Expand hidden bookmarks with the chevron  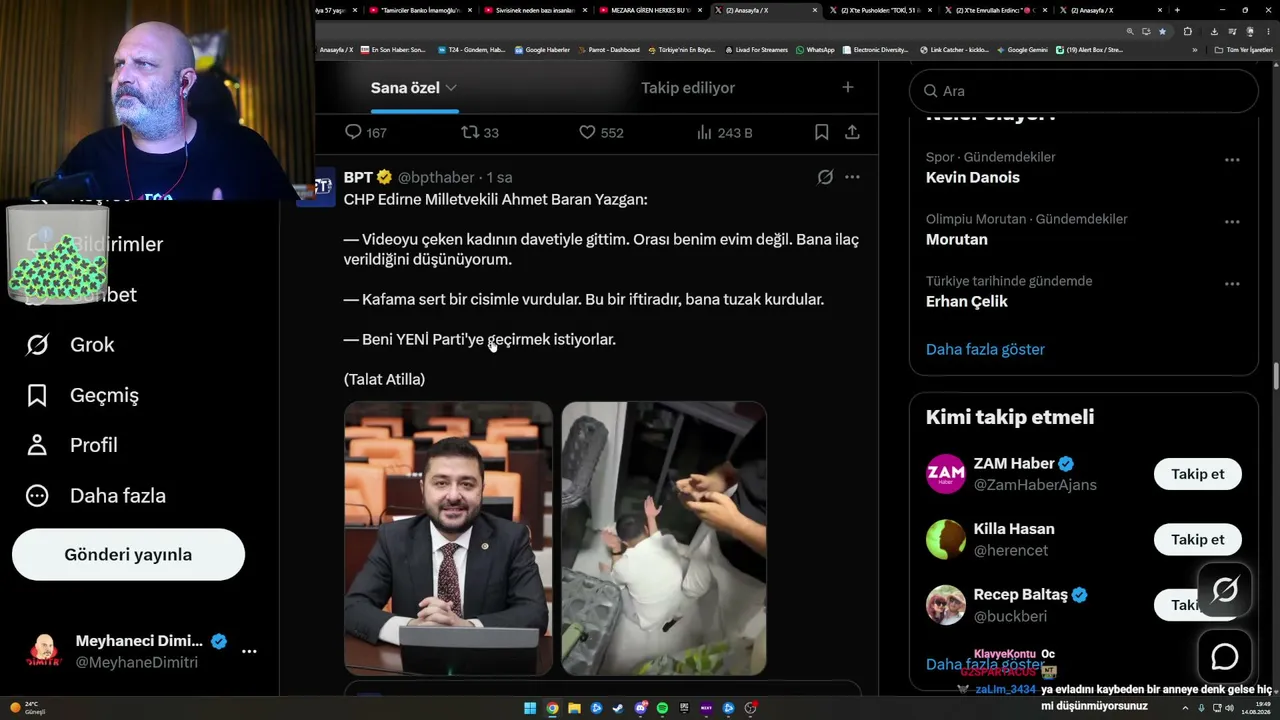(x=1194, y=50)
